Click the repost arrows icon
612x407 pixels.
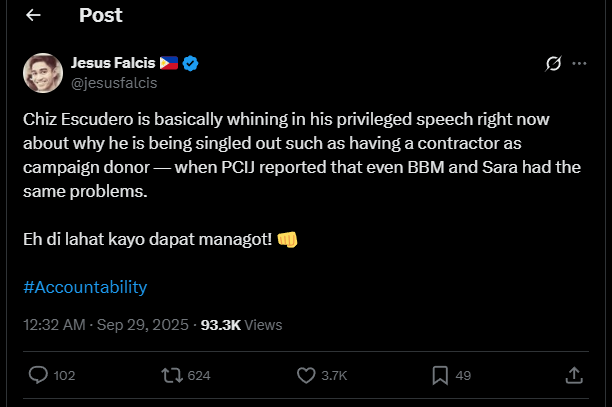coord(171,375)
